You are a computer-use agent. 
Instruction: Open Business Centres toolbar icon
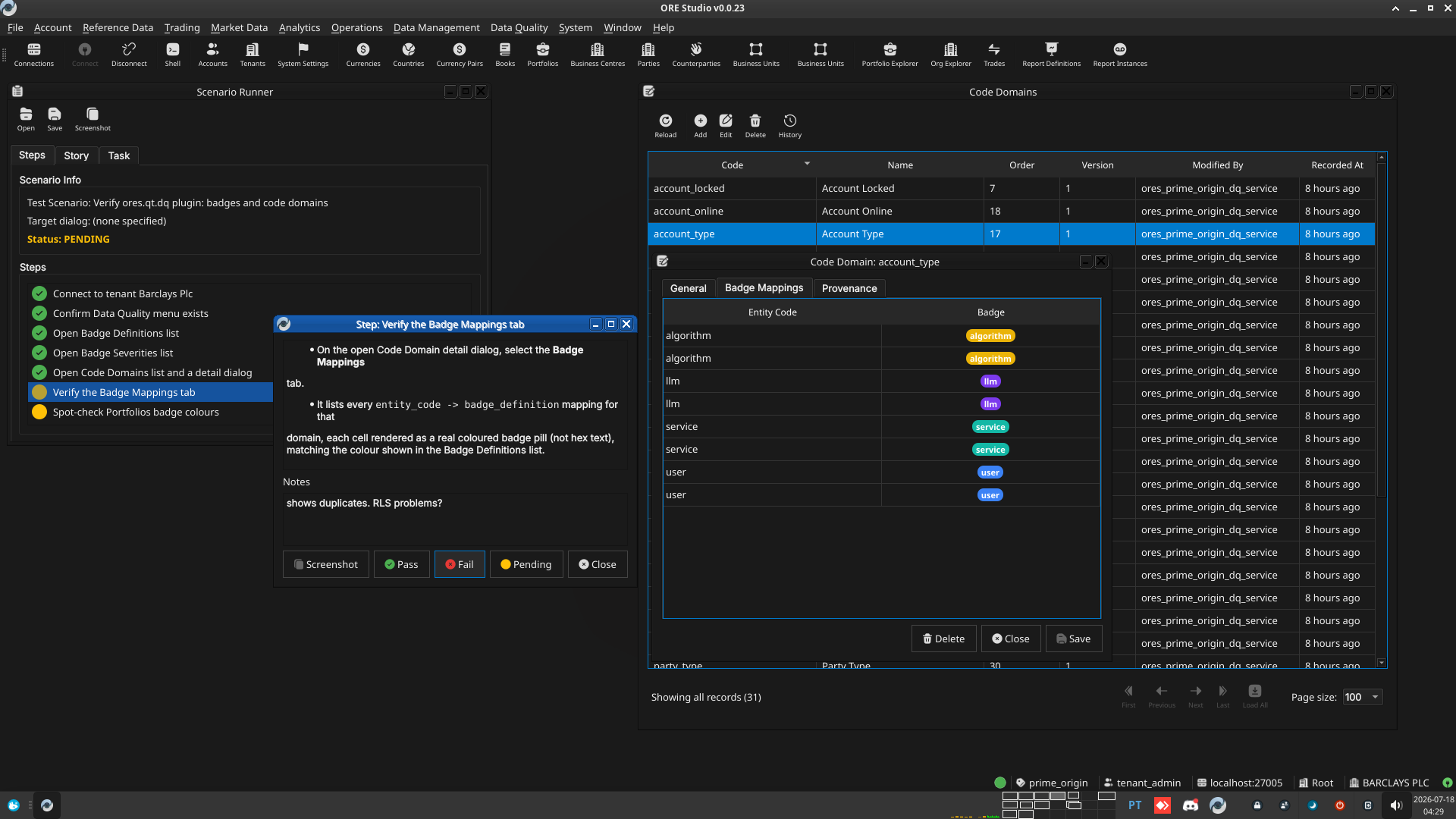pos(598,55)
